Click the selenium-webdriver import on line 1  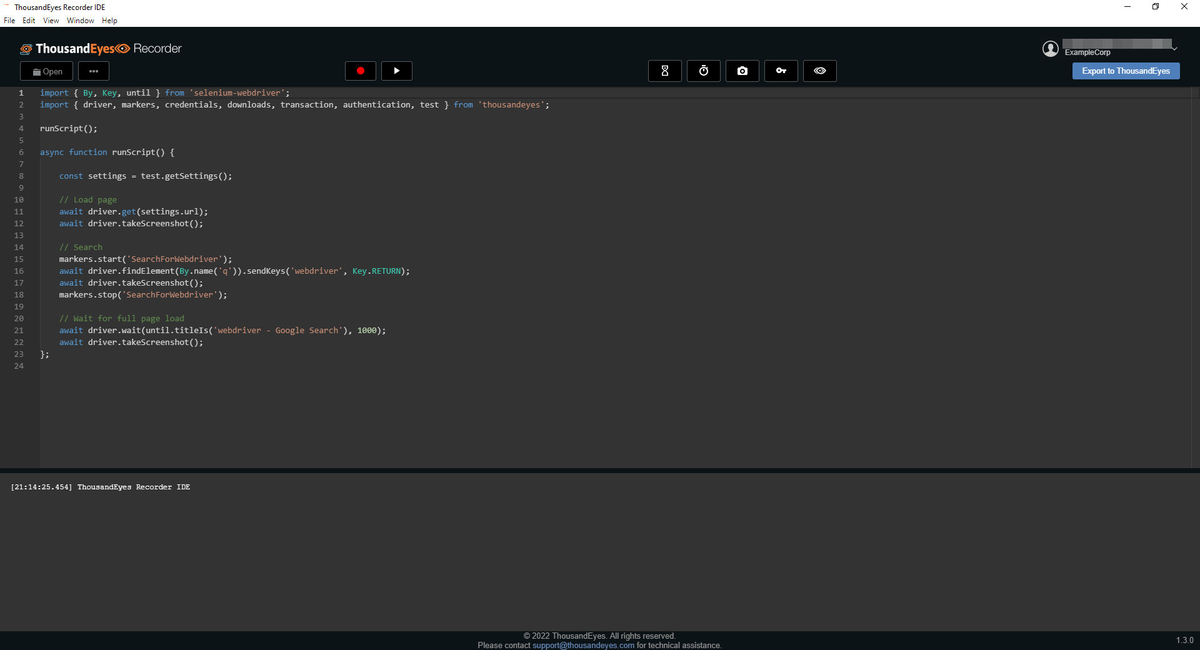click(x=165, y=93)
